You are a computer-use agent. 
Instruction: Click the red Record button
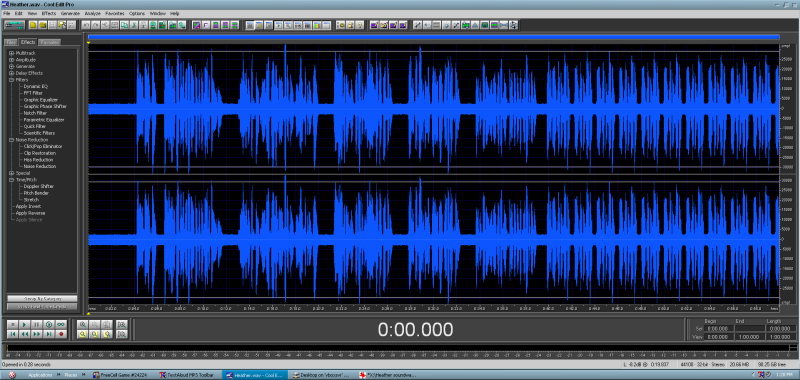61,334
